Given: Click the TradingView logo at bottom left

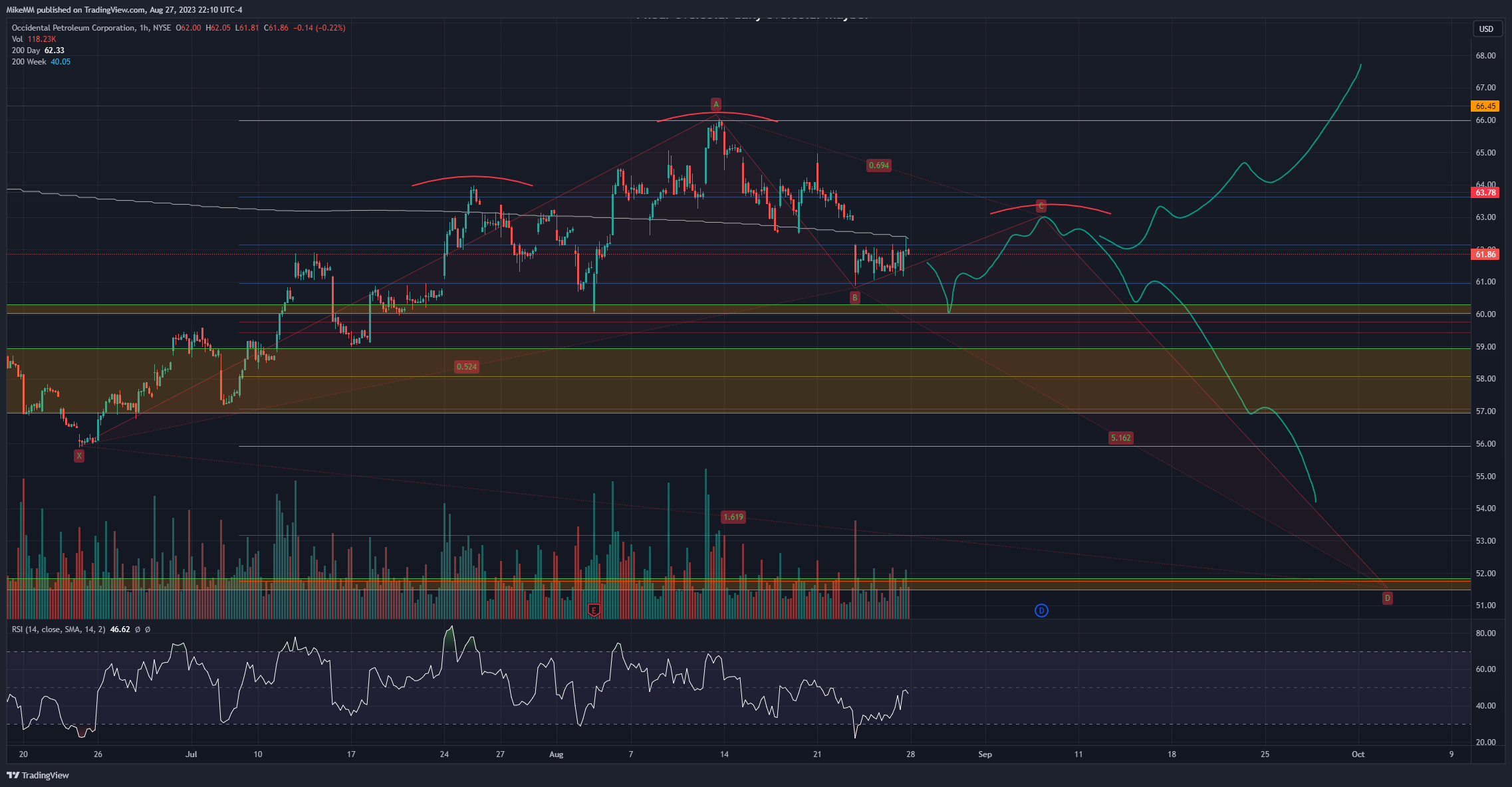Looking at the screenshot, I should 38,775.
